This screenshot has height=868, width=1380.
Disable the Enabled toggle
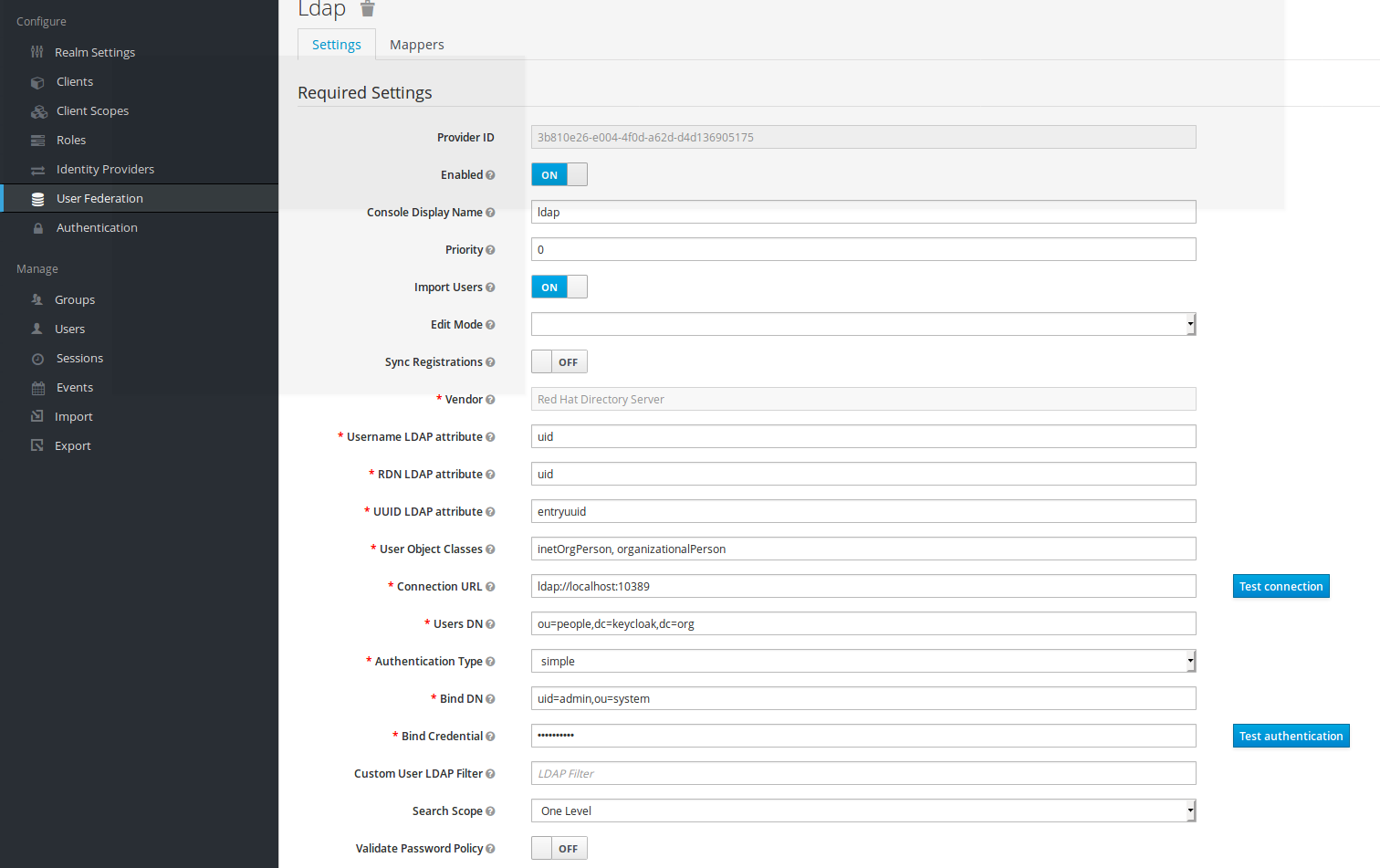coord(559,174)
